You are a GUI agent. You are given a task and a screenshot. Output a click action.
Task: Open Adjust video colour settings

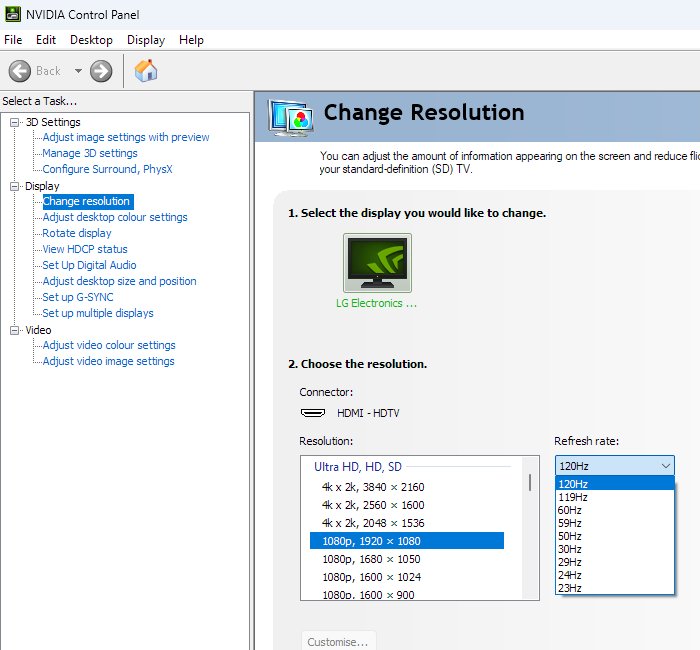click(x=109, y=346)
